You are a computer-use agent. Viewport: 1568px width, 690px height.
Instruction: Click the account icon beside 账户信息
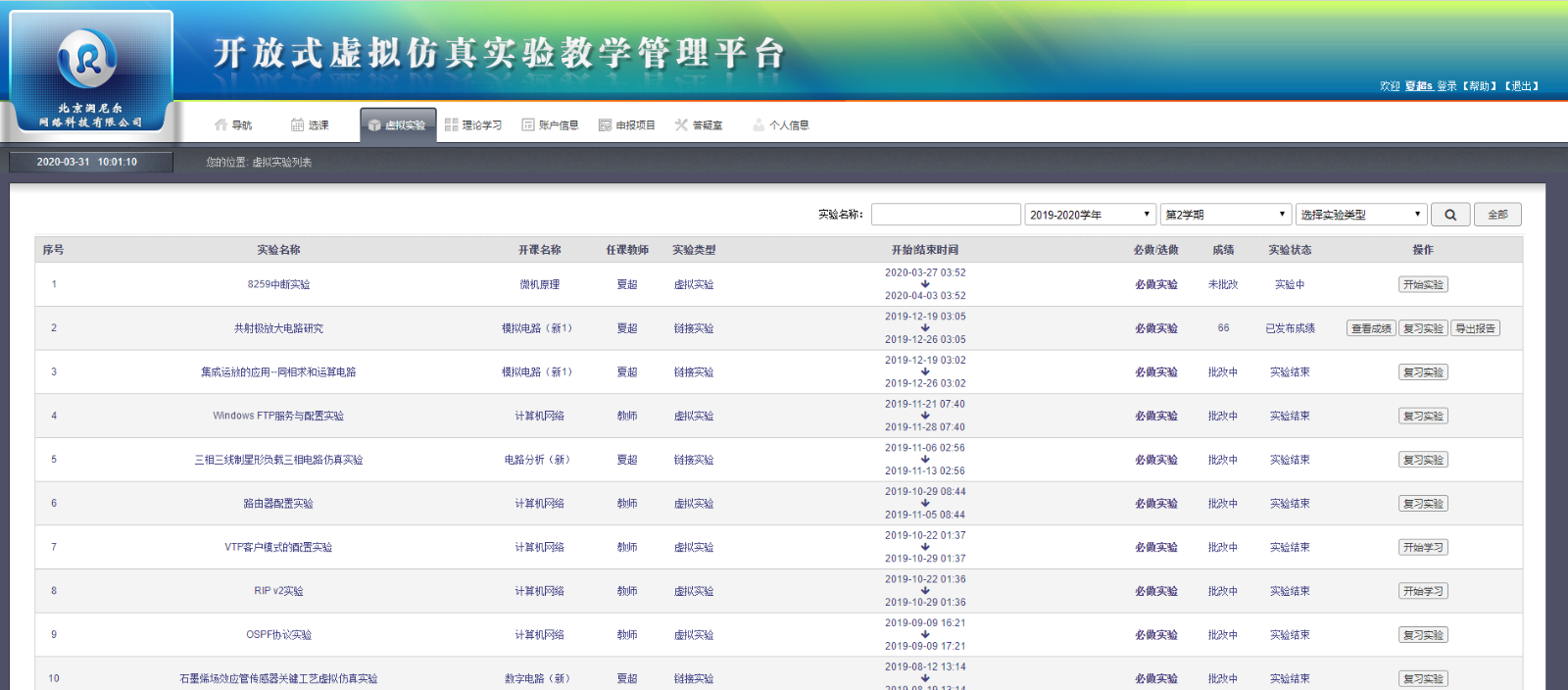pyautogui.click(x=528, y=124)
